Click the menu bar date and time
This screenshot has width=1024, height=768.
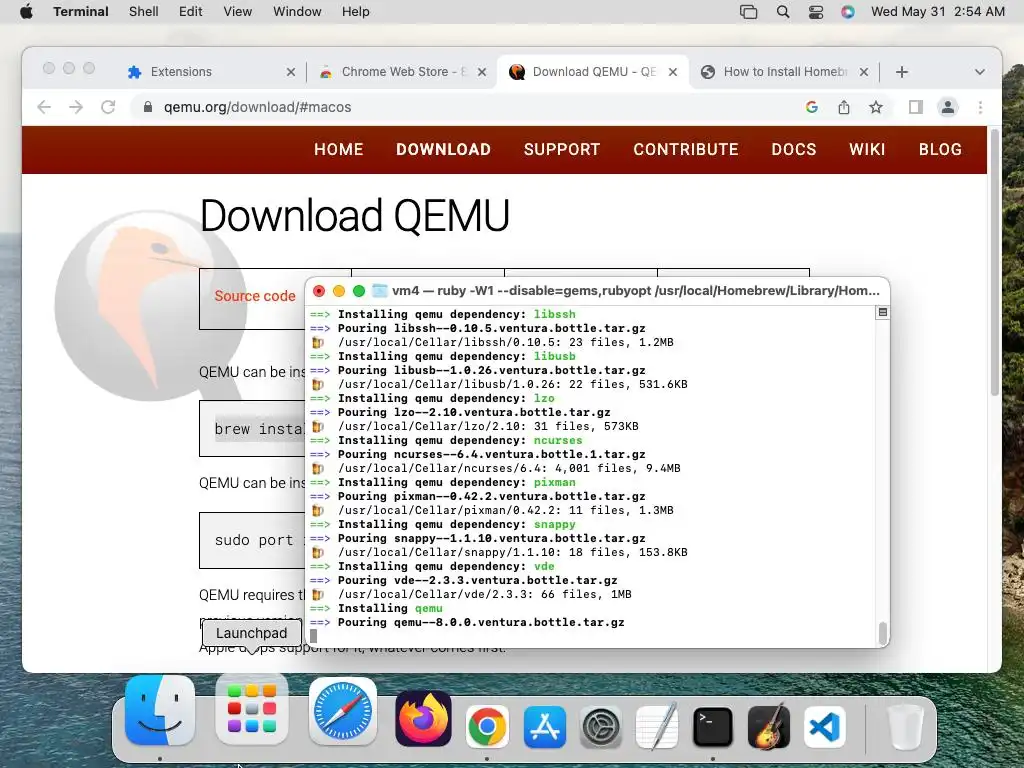(938, 12)
